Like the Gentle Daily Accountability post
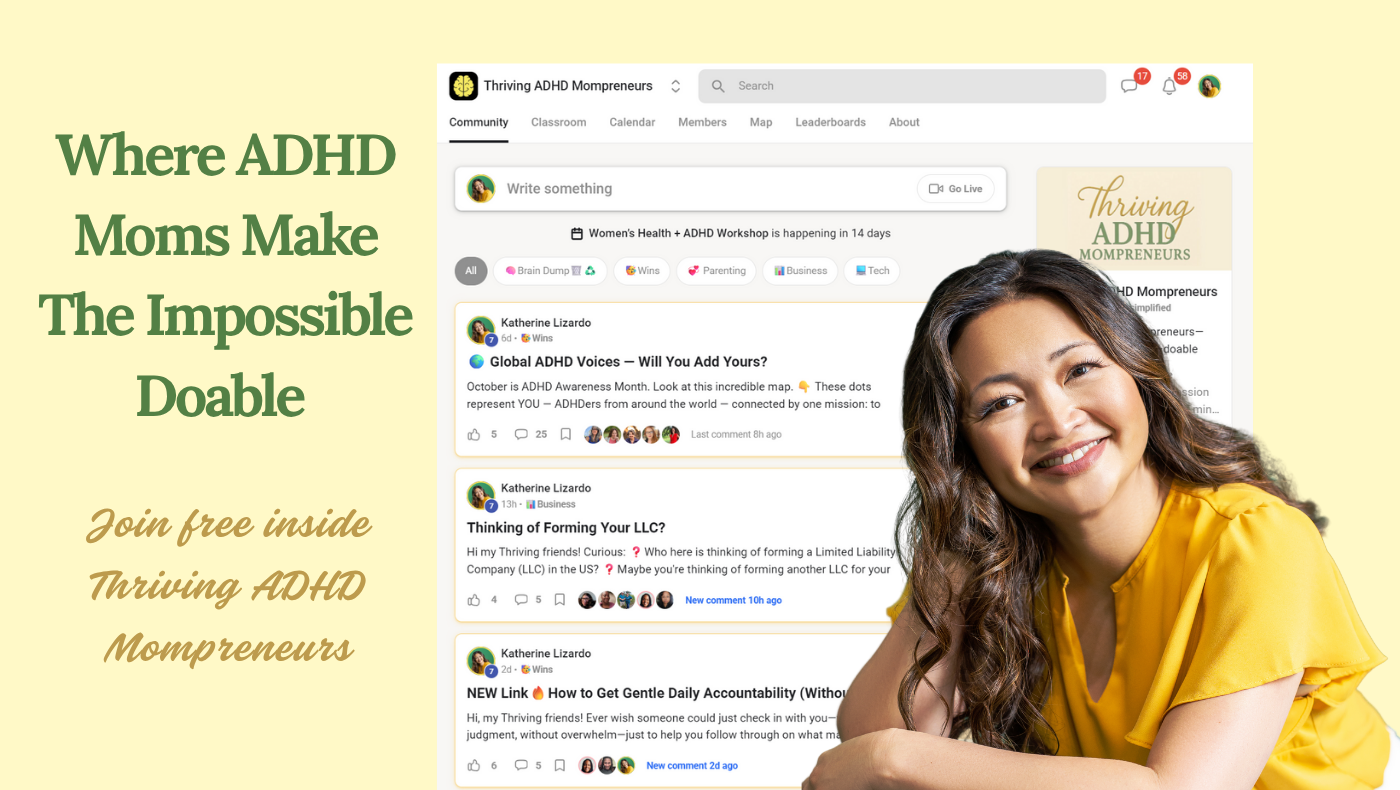Screen dimensions: 1400x790 point(474,765)
